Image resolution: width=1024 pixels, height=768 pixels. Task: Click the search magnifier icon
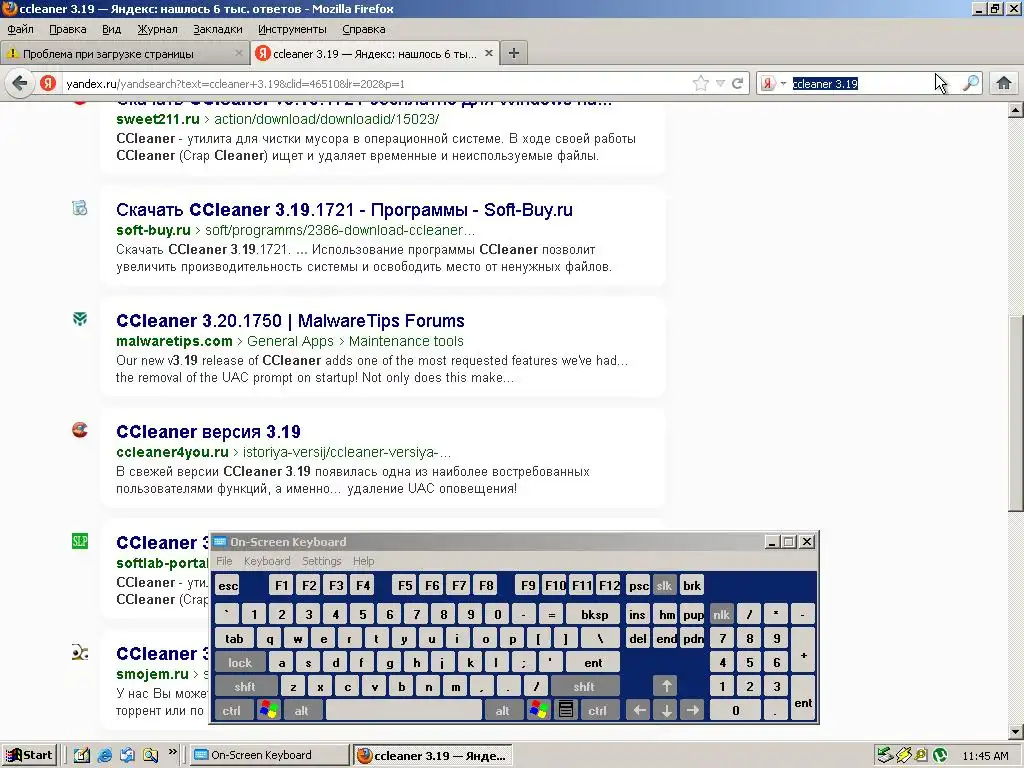(971, 84)
